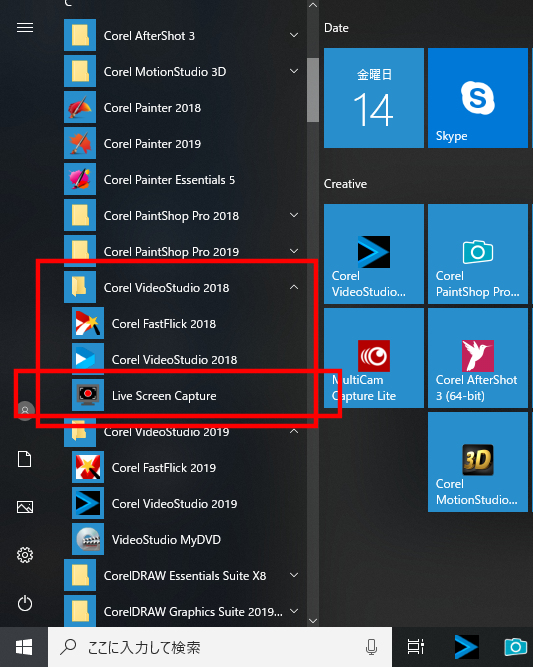Viewport: 533px width, 667px height.
Task: Click the Corel VideoStudio 2018 app icon
Action: [88, 359]
